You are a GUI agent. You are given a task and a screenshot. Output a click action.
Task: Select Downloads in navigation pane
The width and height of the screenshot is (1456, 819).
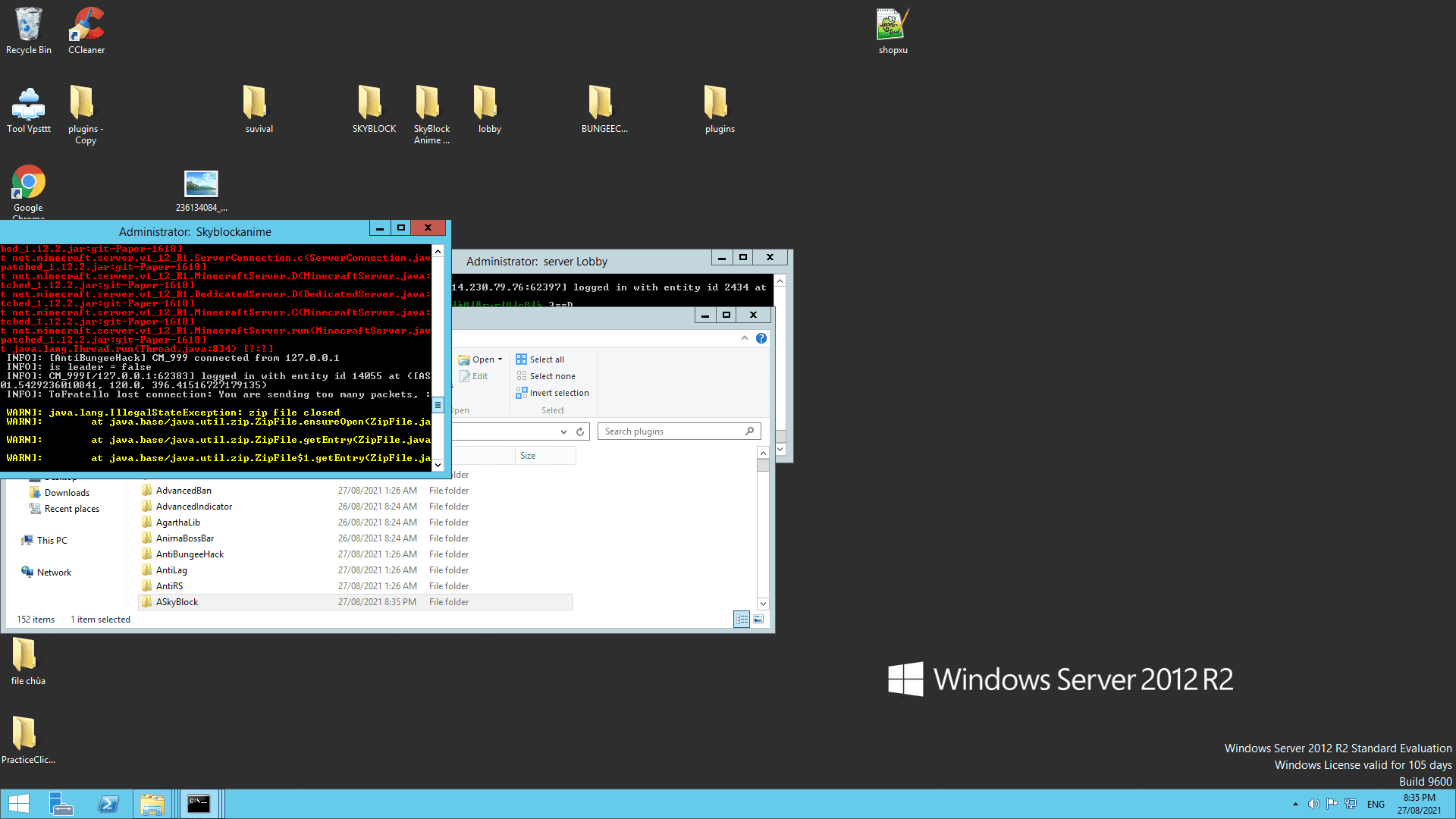67,493
